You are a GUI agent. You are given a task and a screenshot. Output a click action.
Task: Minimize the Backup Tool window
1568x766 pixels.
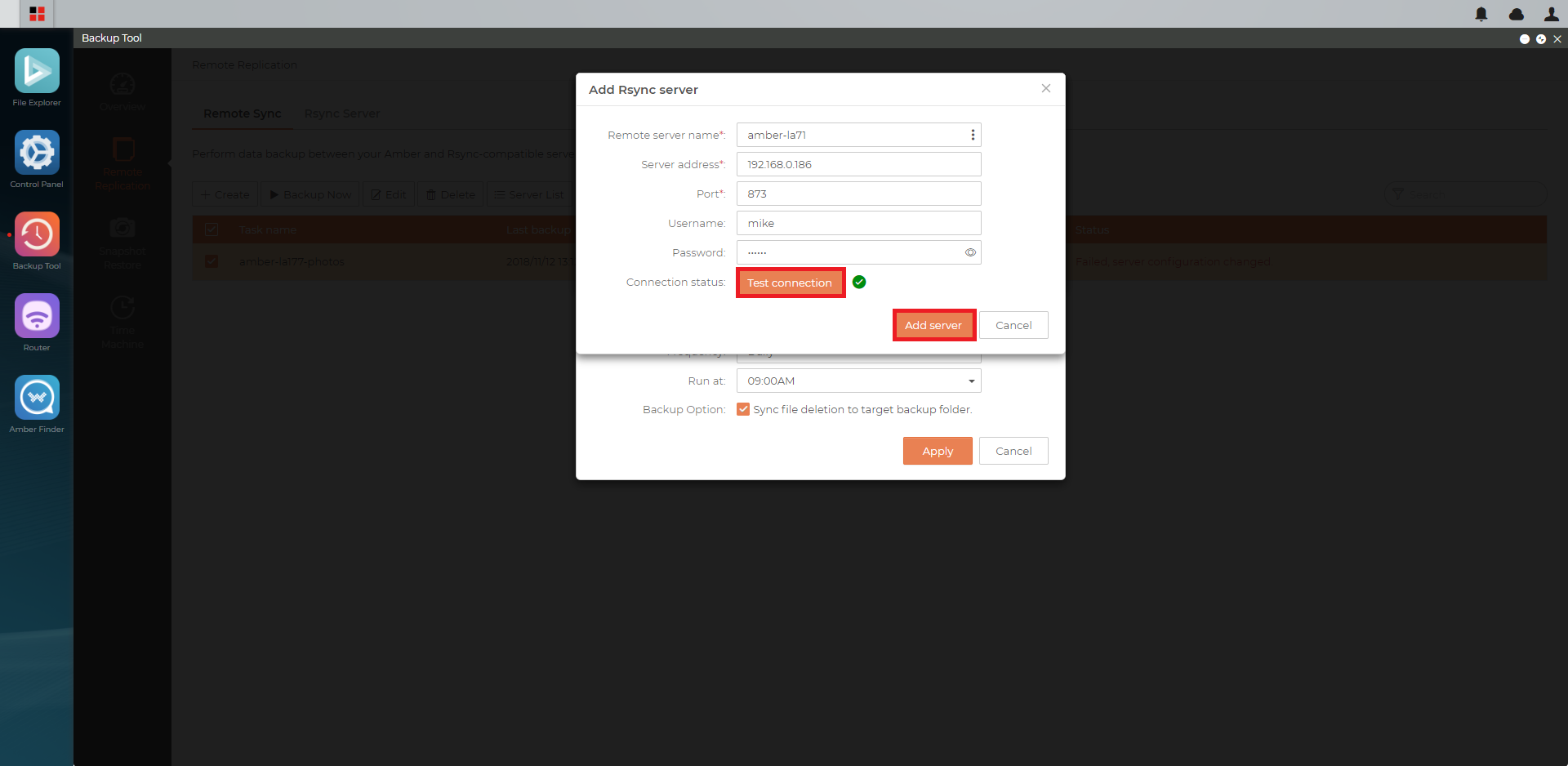pos(1524,38)
